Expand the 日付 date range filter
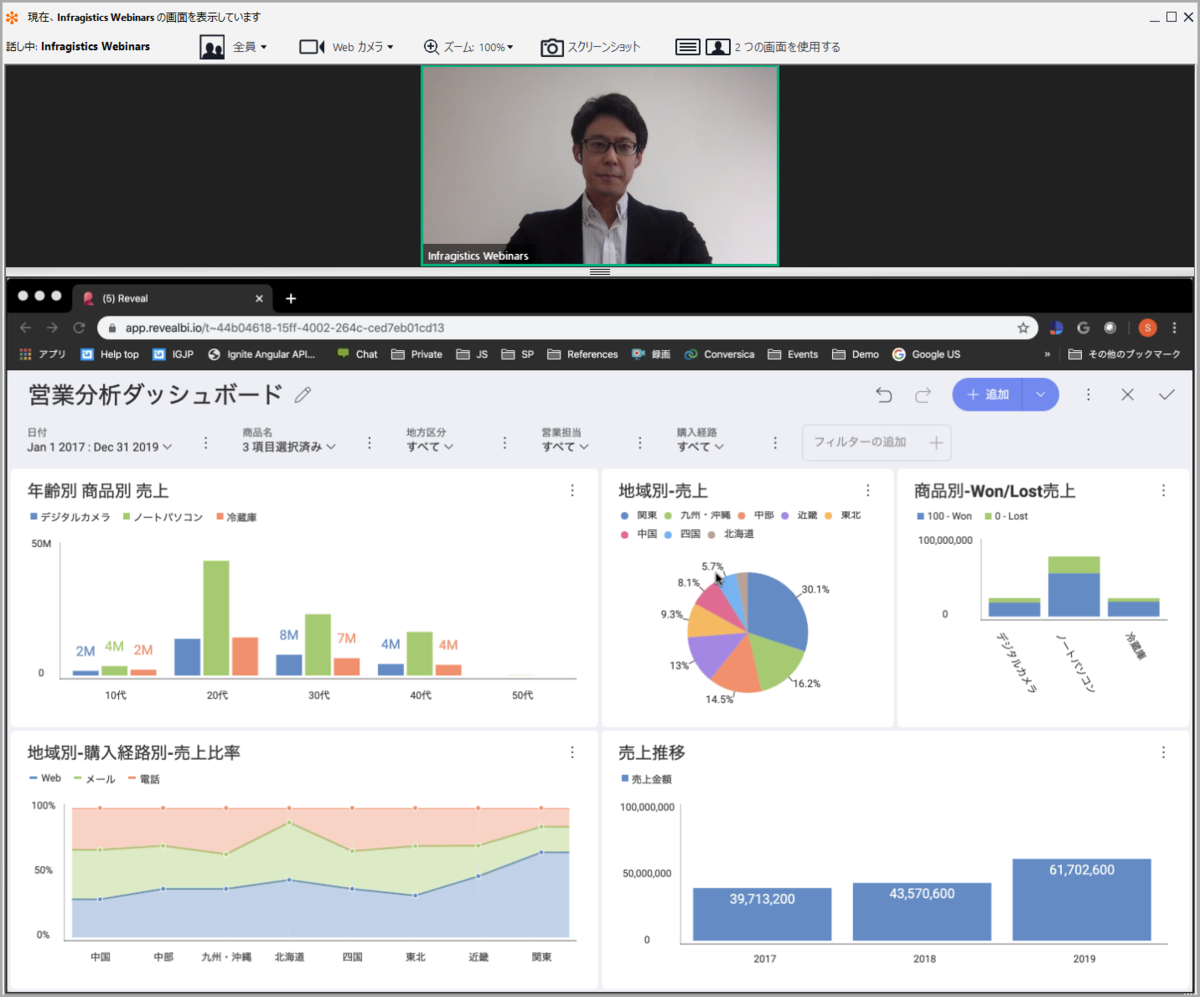The height and width of the screenshot is (997, 1200). 100,447
